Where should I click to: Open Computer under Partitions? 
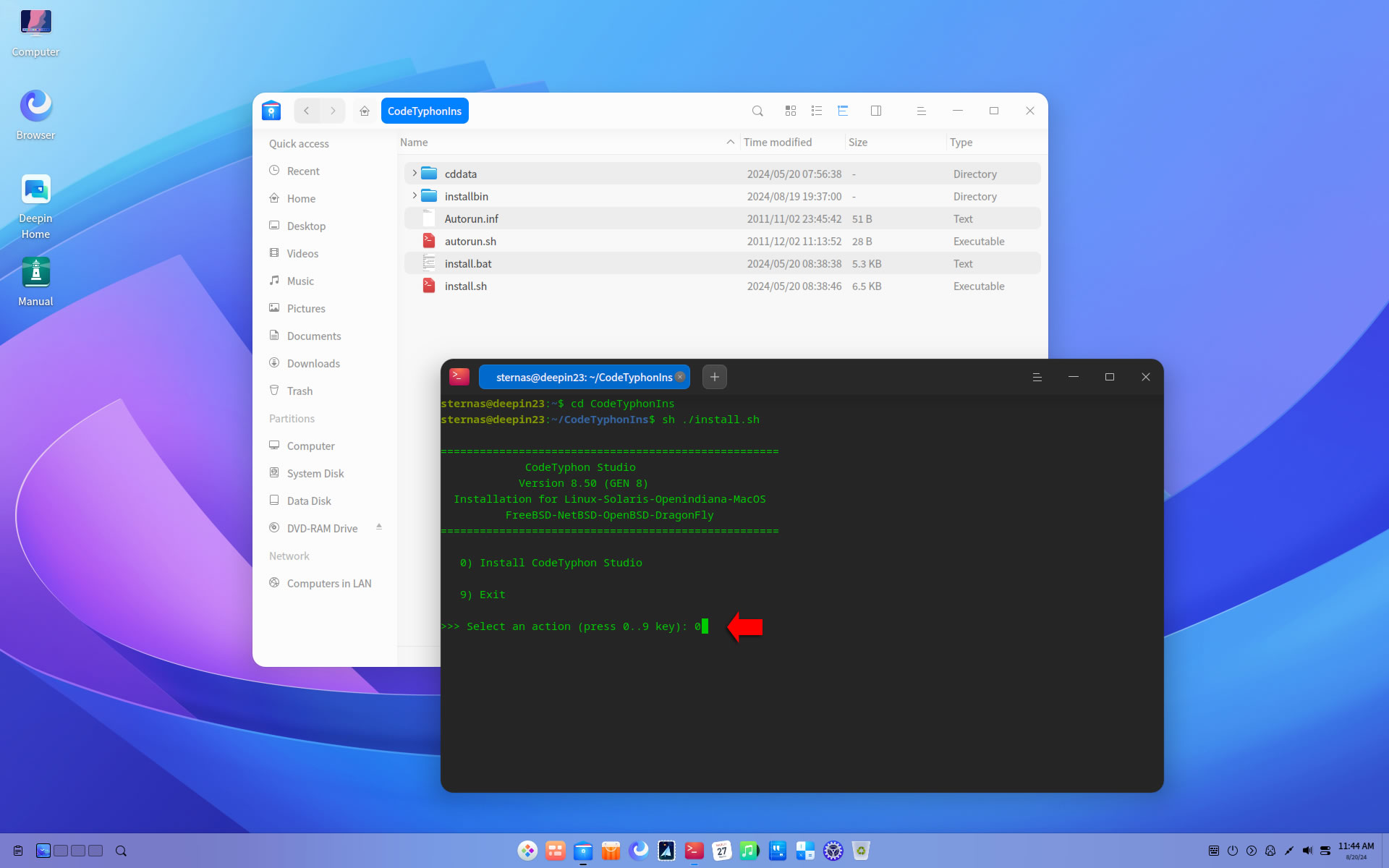coord(325,446)
